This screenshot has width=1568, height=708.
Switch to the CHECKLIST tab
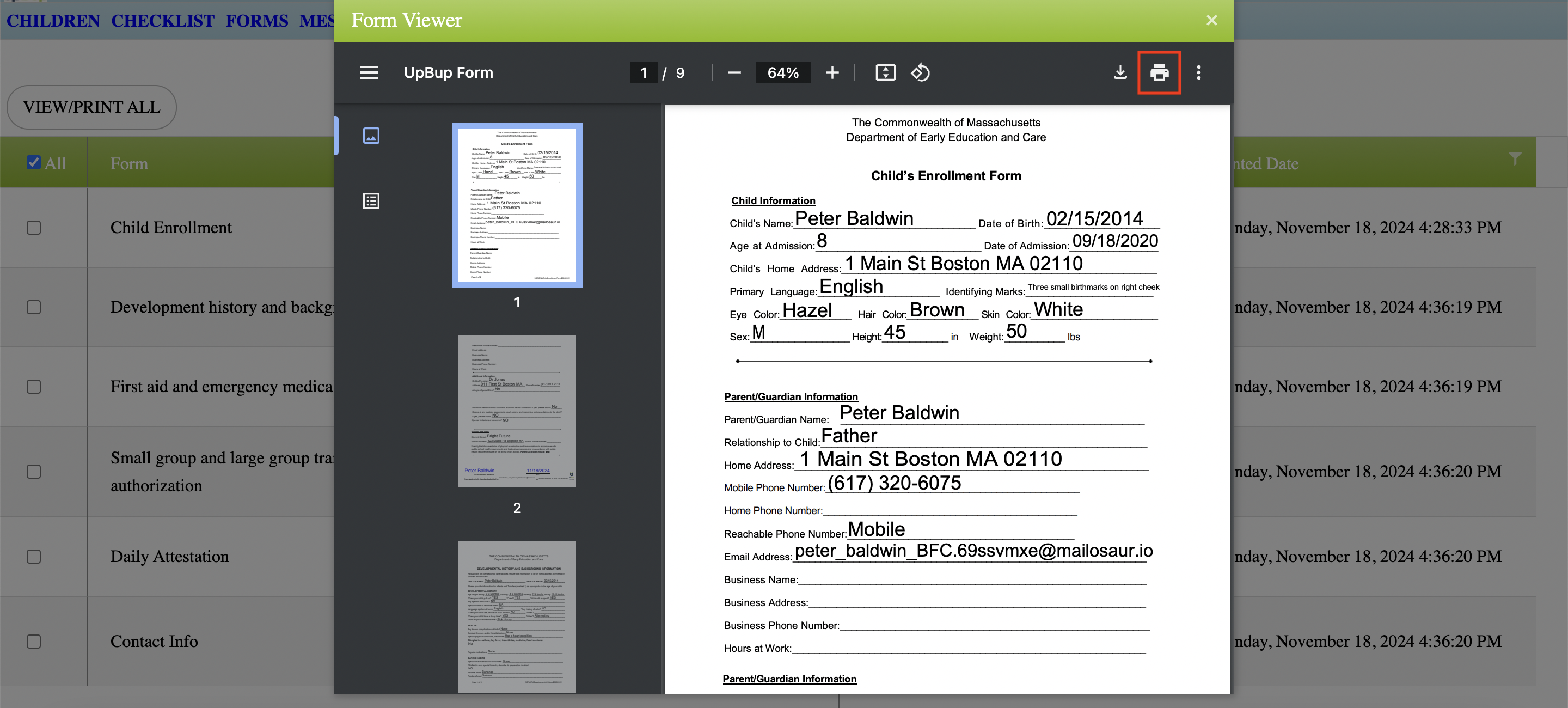pos(163,21)
